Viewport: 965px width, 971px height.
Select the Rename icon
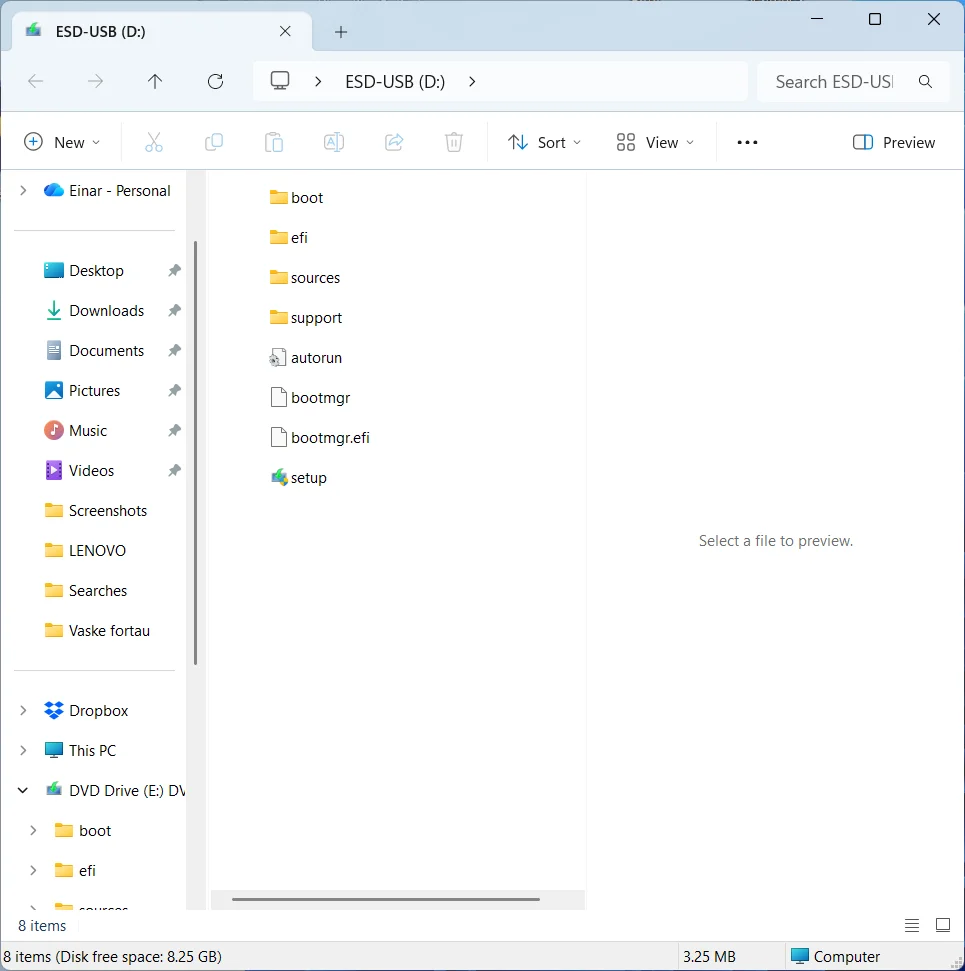(334, 142)
